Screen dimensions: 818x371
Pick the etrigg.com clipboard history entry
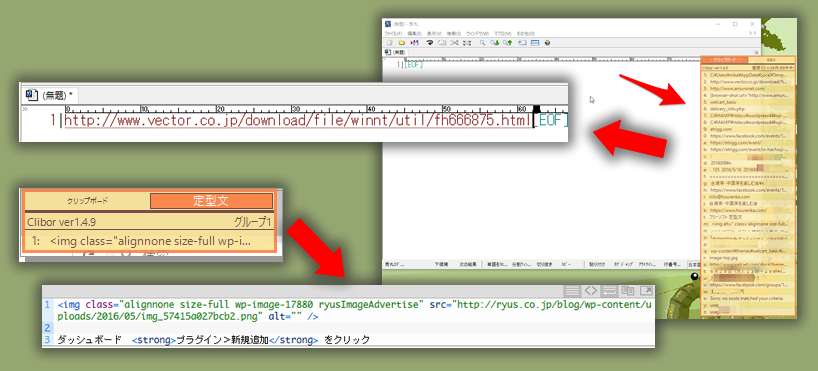(x=748, y=129)
